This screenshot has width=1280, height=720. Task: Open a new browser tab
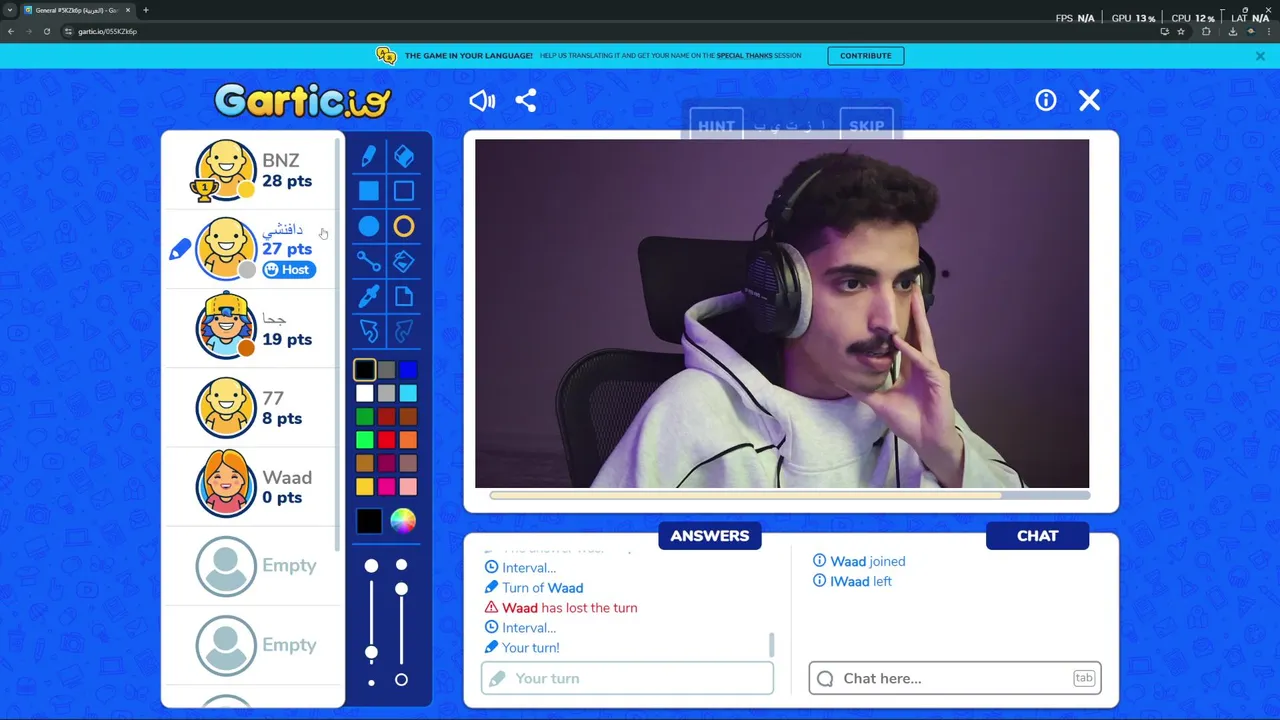[146, 10]
